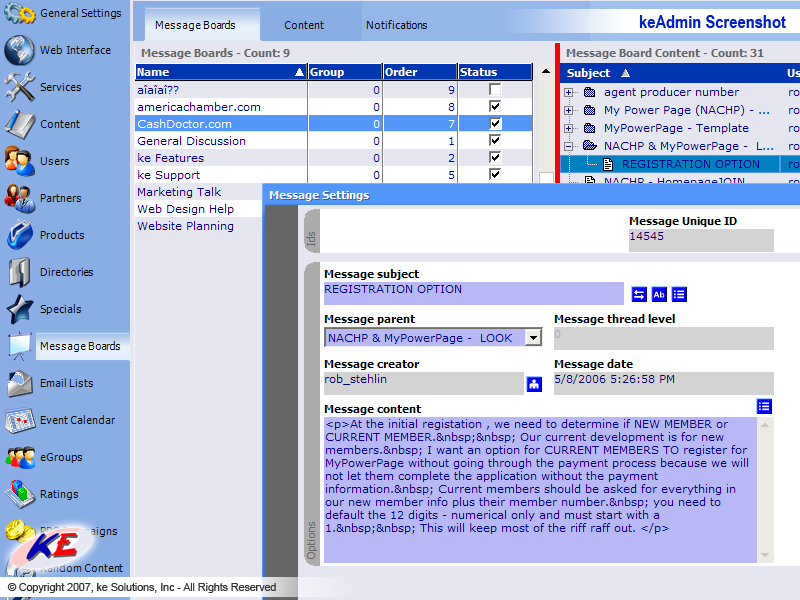Toggle Status checkbox for americachamber.com
This screenshot has width=800, height=600.
pyautogui.click(x=495, y=106)
